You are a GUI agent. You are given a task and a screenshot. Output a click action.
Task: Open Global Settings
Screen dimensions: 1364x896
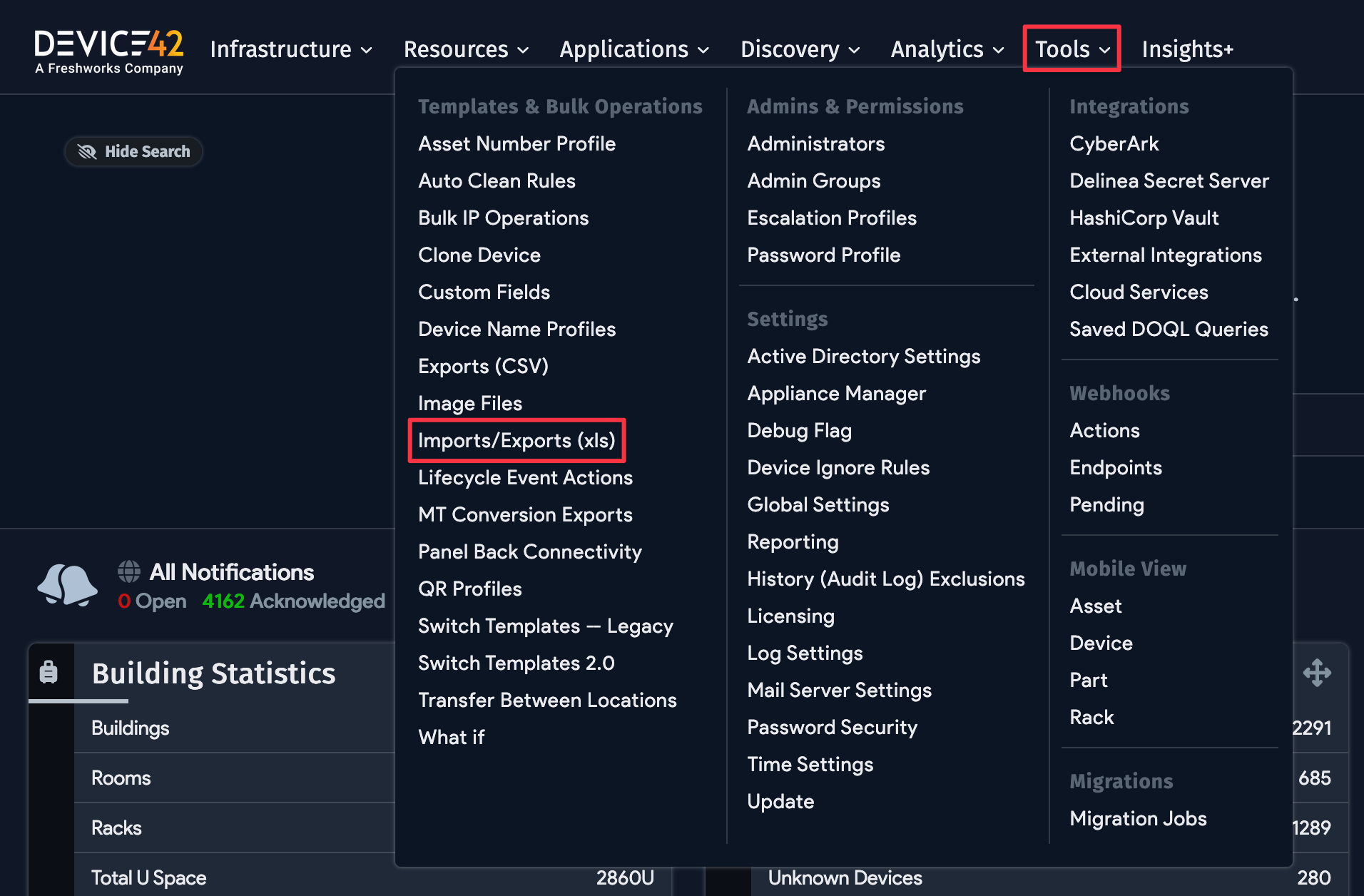[818, 504]
